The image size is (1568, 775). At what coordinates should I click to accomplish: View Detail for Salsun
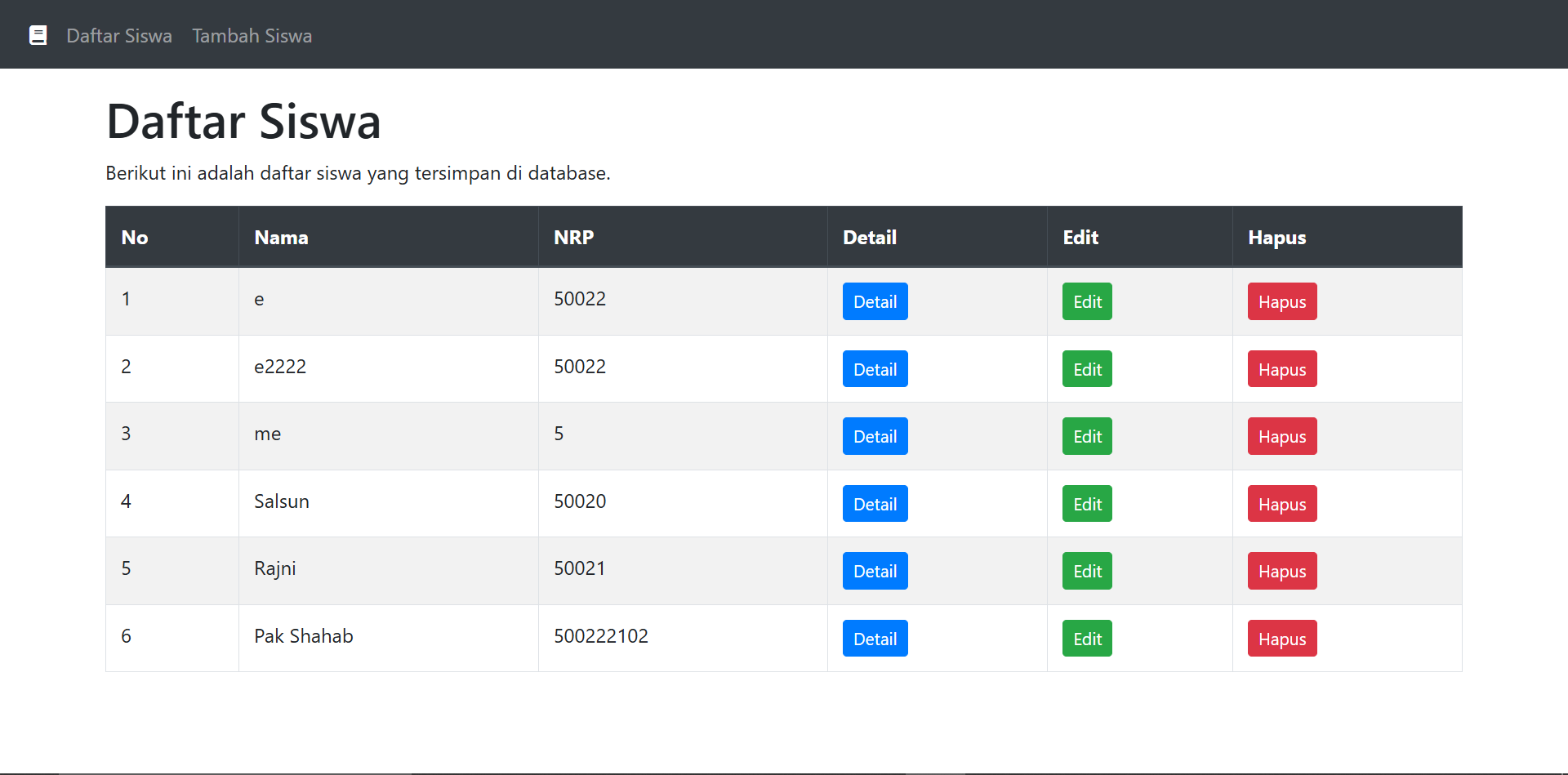click(875, 504)
